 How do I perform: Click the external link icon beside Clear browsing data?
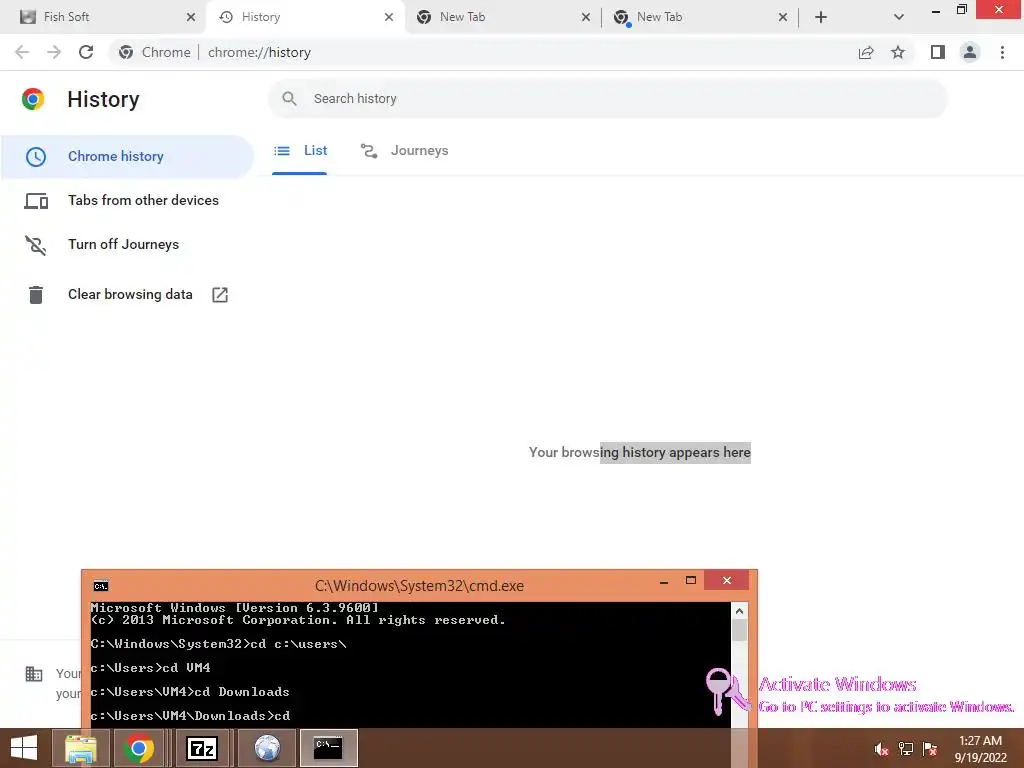tap(220, 295)
